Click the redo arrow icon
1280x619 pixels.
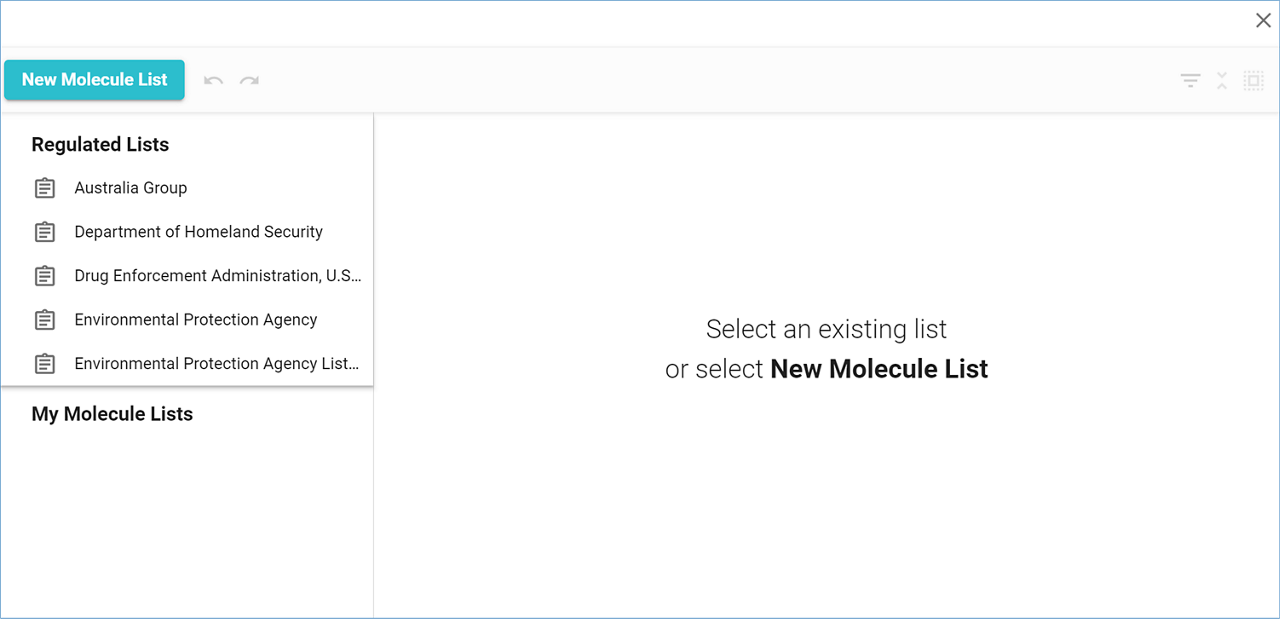[x=249, y=80]
